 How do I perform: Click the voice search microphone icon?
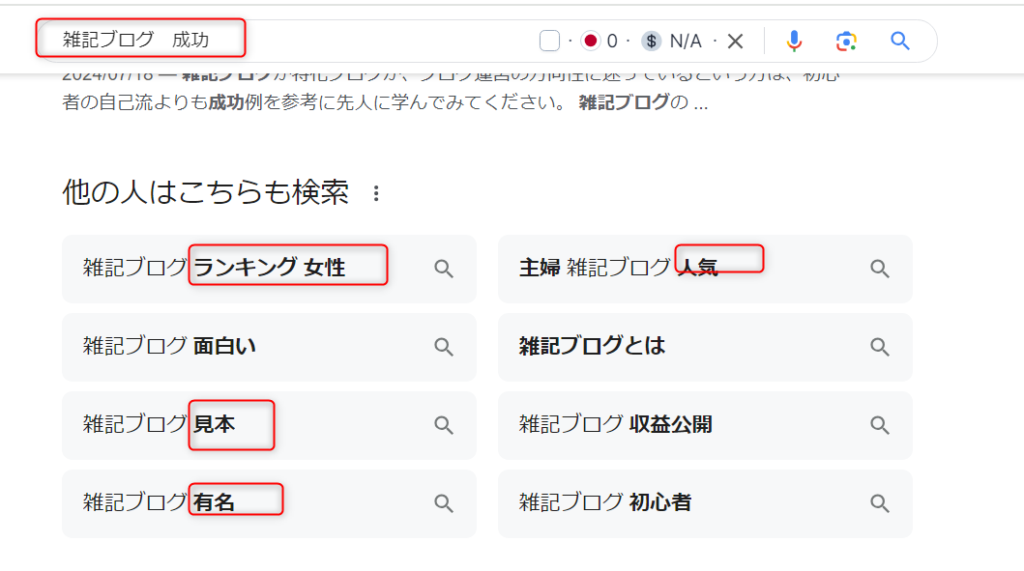click(x=793, y=41)
